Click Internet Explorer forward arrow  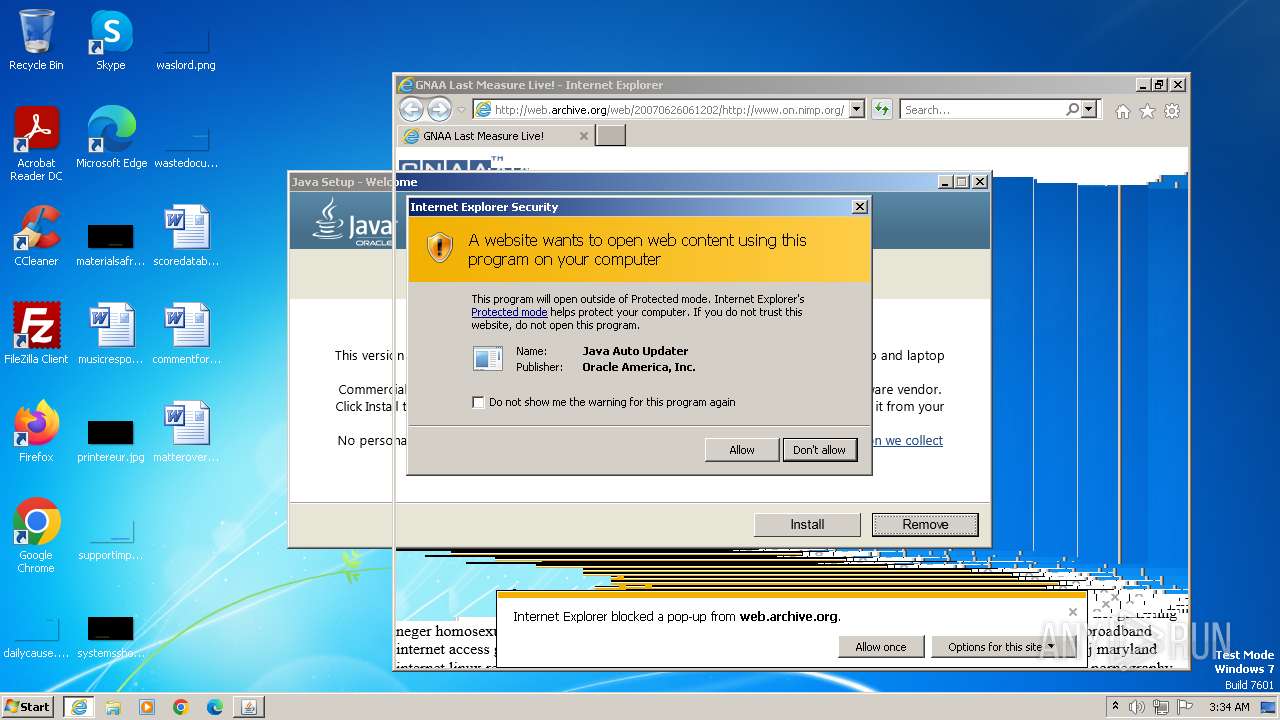[x=439, y=109]
